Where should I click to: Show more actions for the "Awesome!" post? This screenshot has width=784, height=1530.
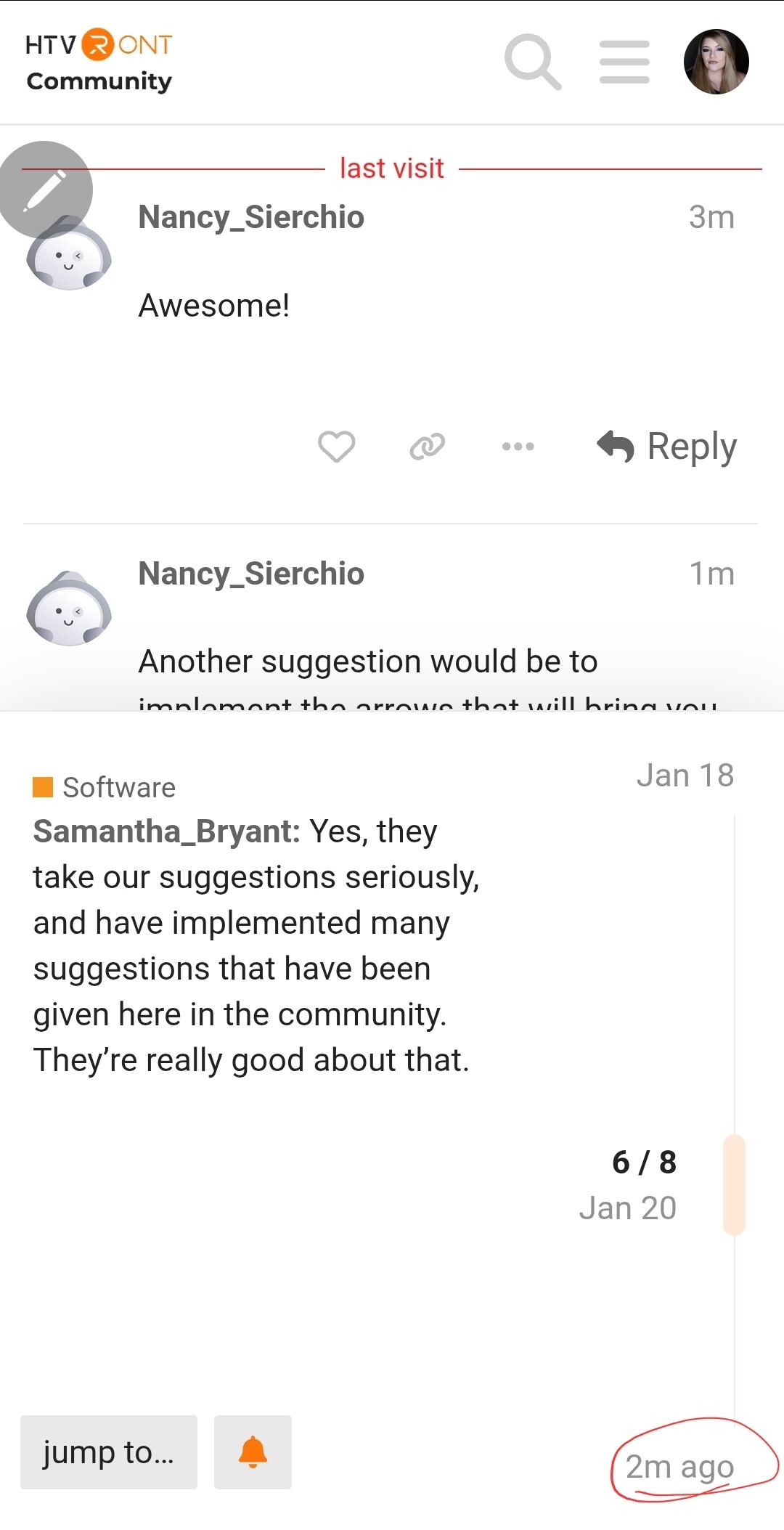point(518,446)
